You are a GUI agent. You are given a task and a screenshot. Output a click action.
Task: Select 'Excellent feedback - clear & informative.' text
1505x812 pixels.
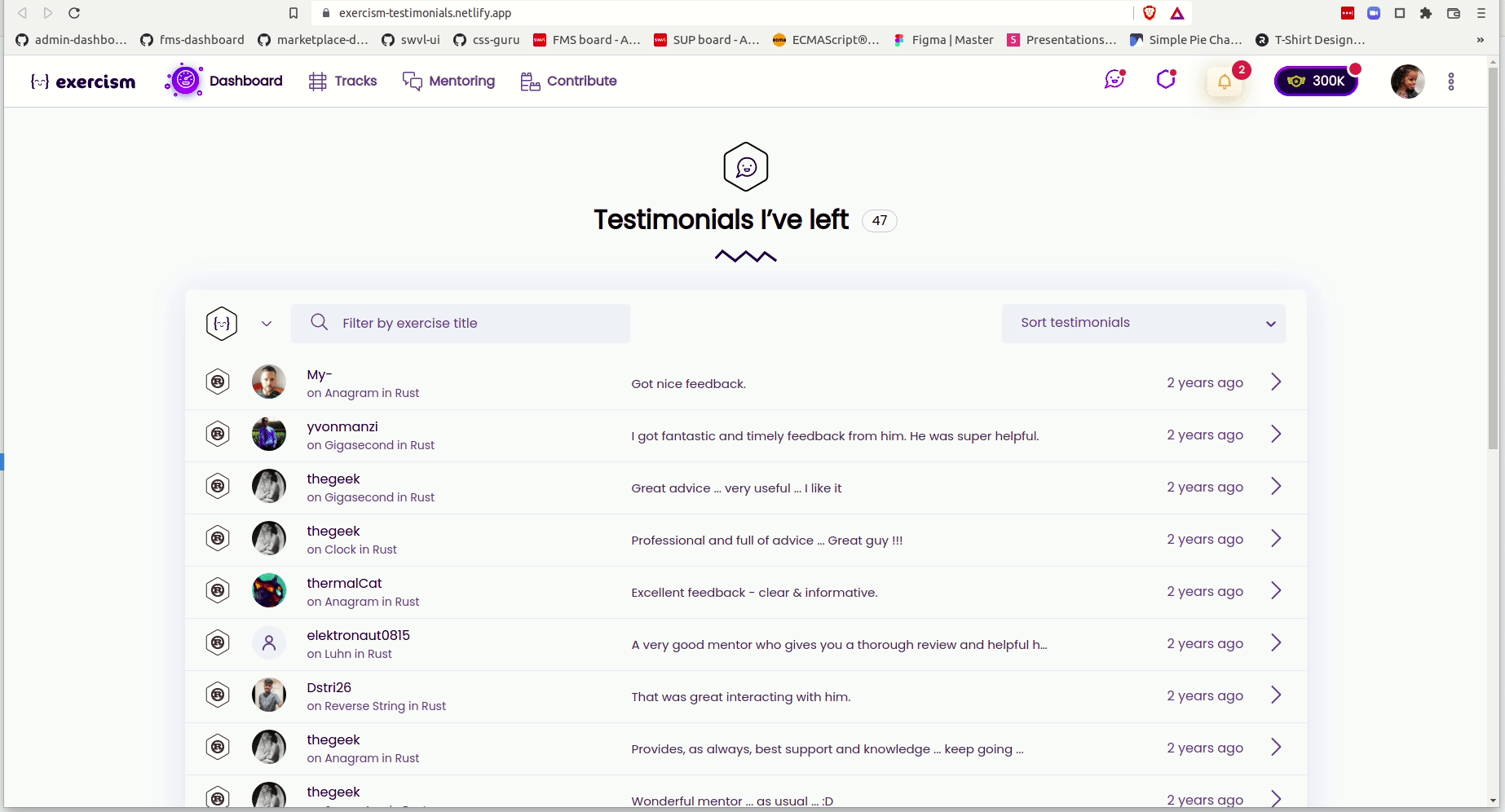coord(754,593)
